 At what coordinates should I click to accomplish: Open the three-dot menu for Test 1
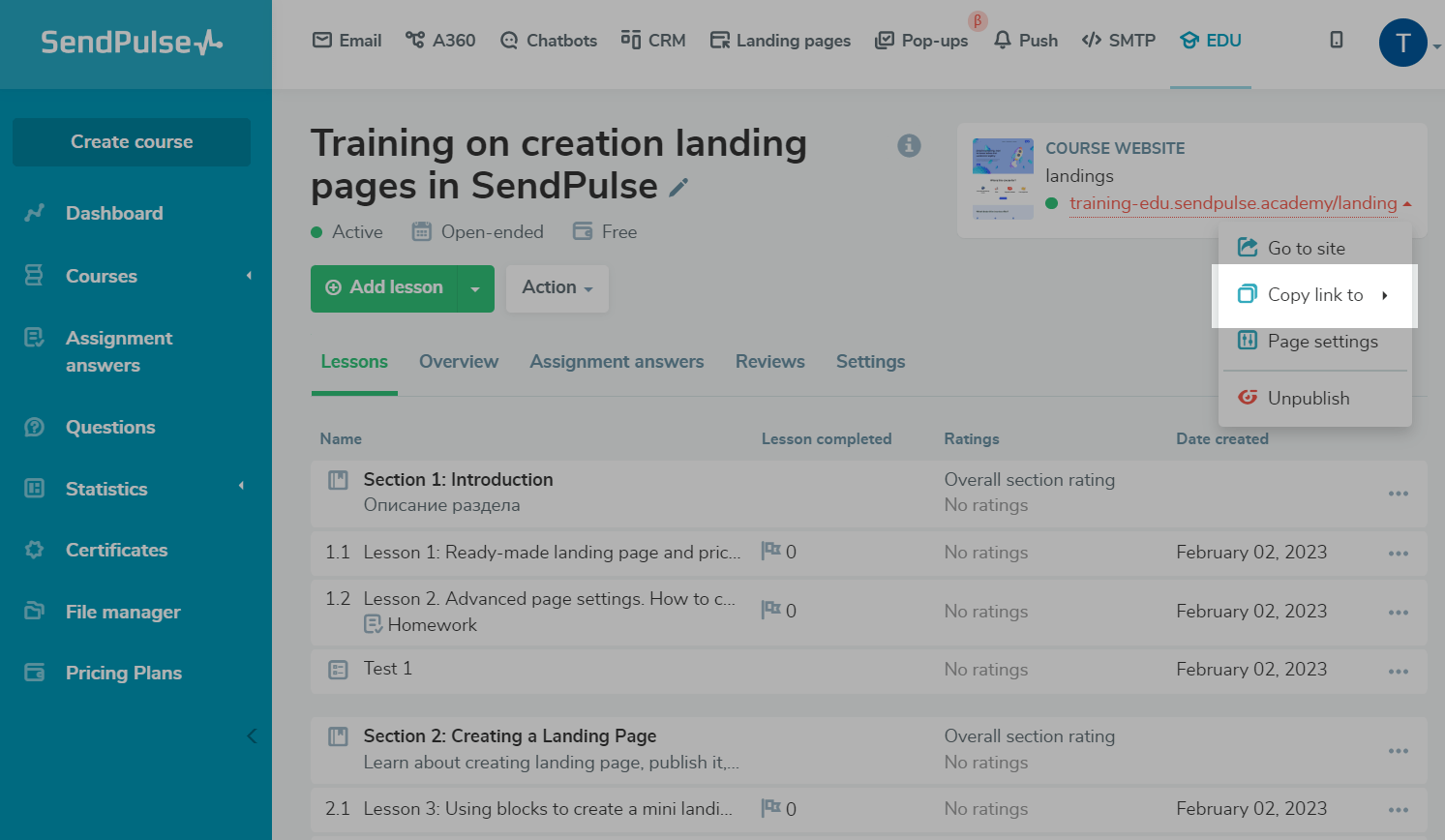pyautogui.click(x=1398, y=672)
